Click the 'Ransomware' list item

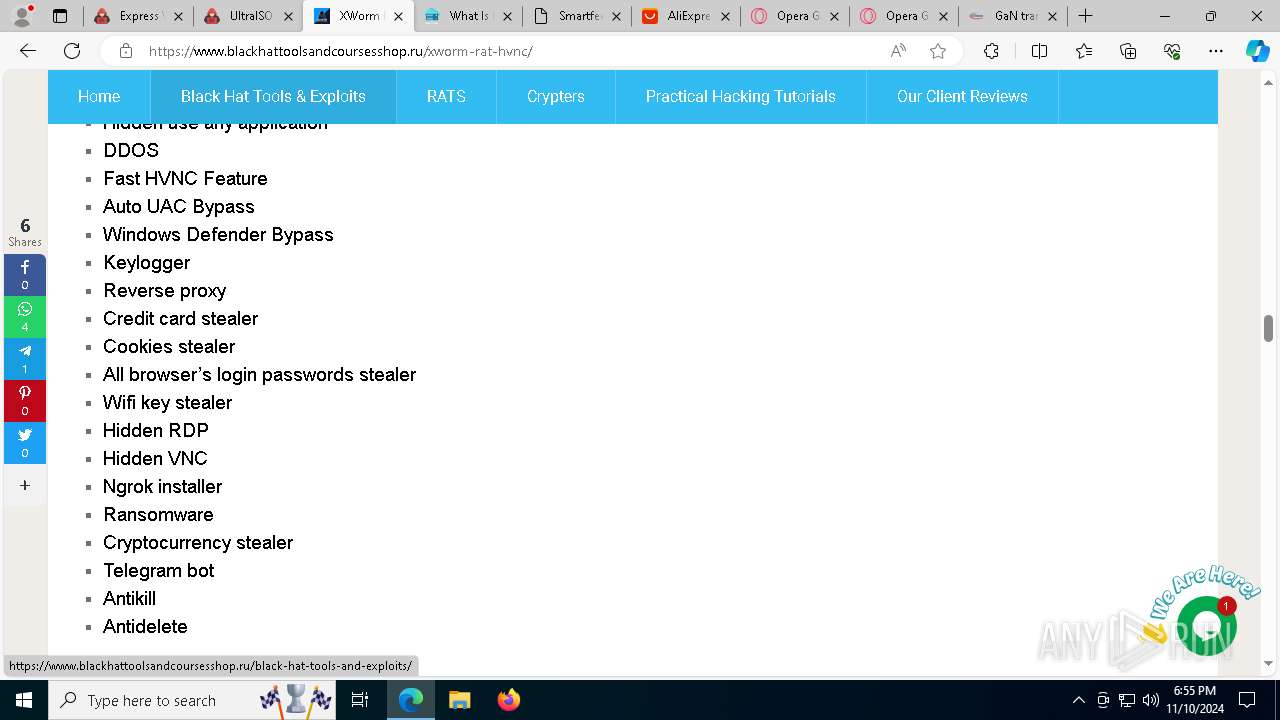(x=158, y=514)
